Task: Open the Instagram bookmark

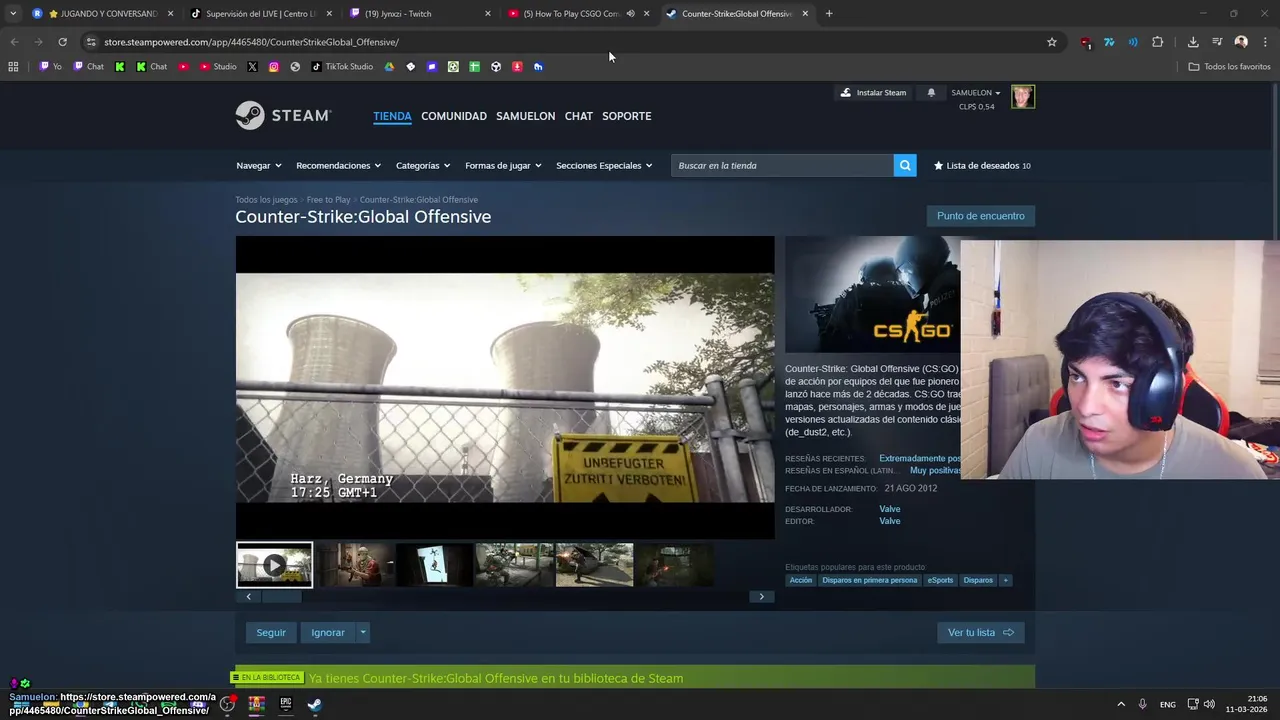Action: click(x=274, y=67)
